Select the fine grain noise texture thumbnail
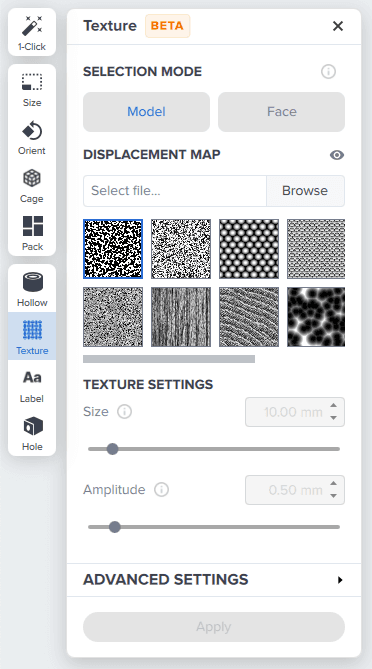Image resolution: width=372 pixels, height=669 pixels. pyautogui.click(x=113, y=317)
